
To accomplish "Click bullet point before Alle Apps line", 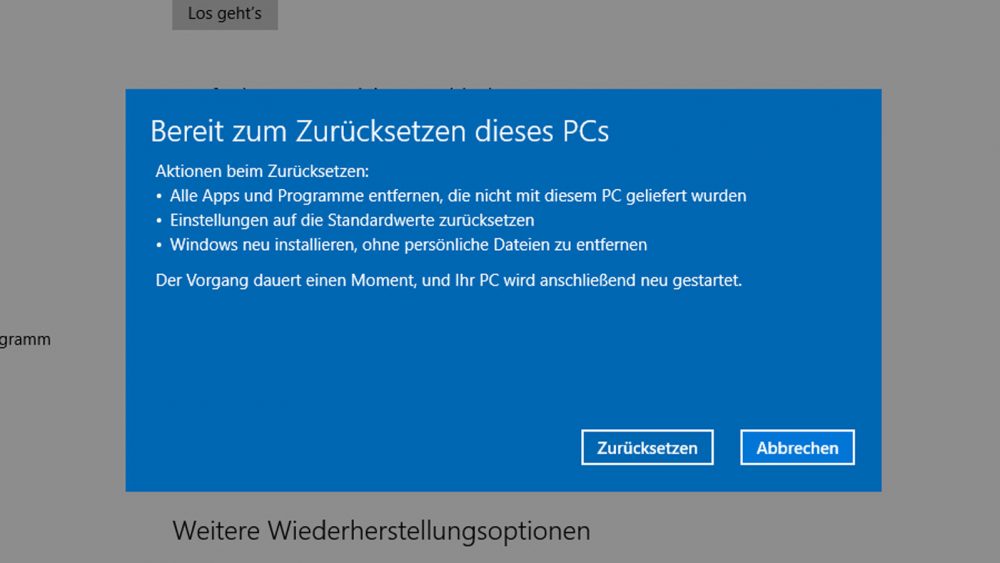I will coord(159,196).
